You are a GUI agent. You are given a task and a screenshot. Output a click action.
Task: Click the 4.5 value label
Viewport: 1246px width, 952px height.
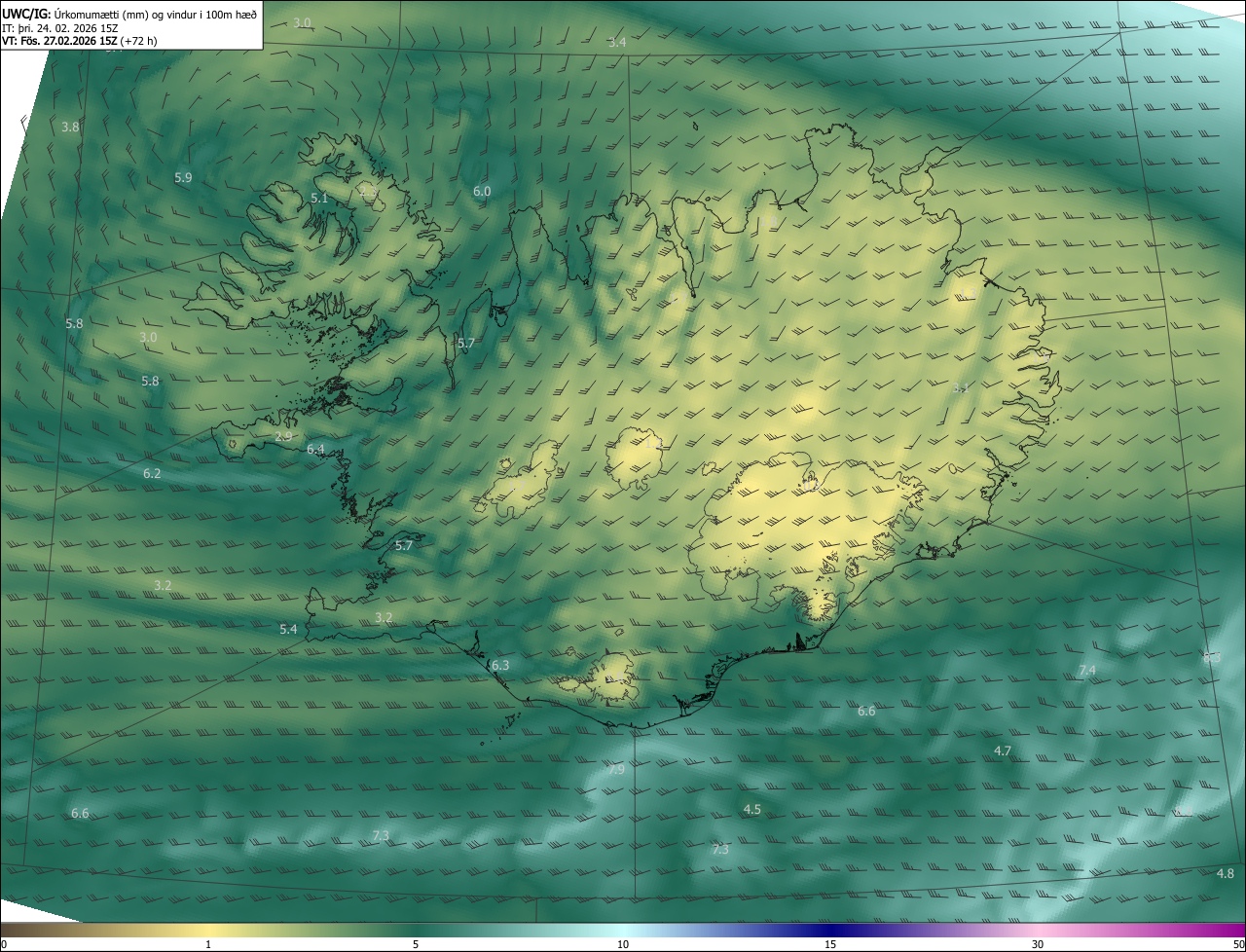(751, 809)
